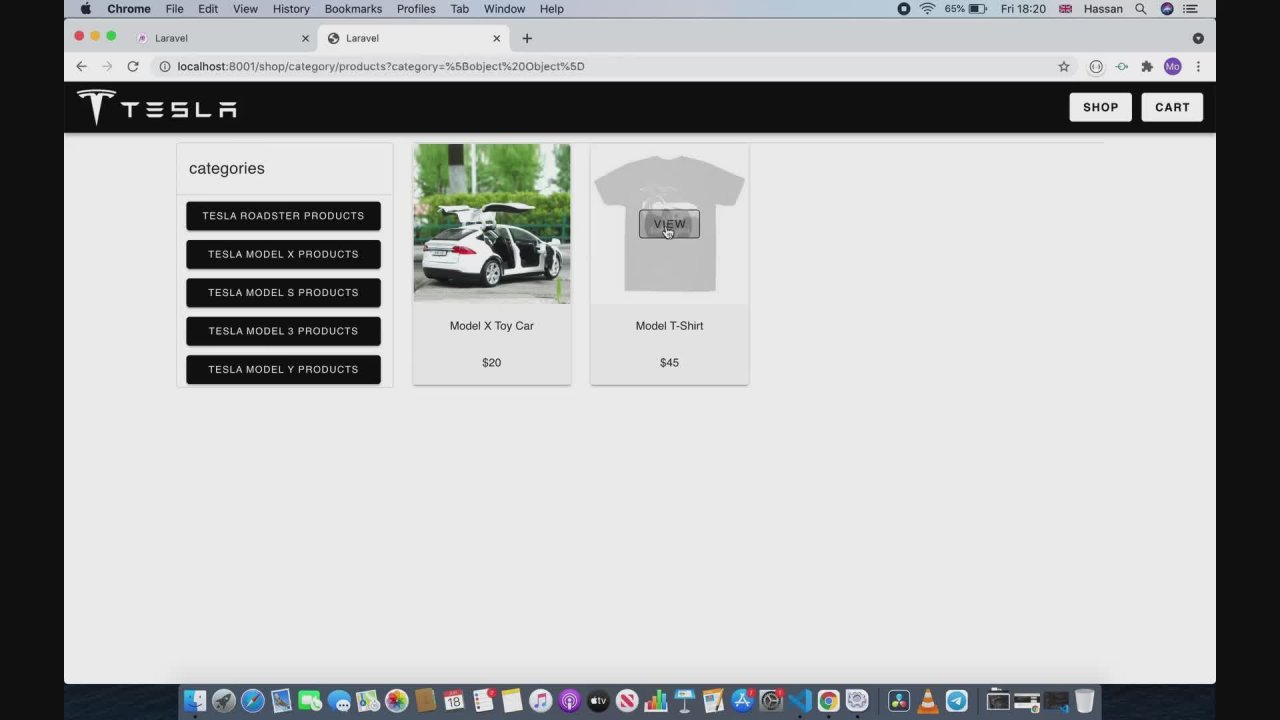Screen dimensions: 1280x720
Task: Click the Tesla logo in the header
Action: (157, 107)
